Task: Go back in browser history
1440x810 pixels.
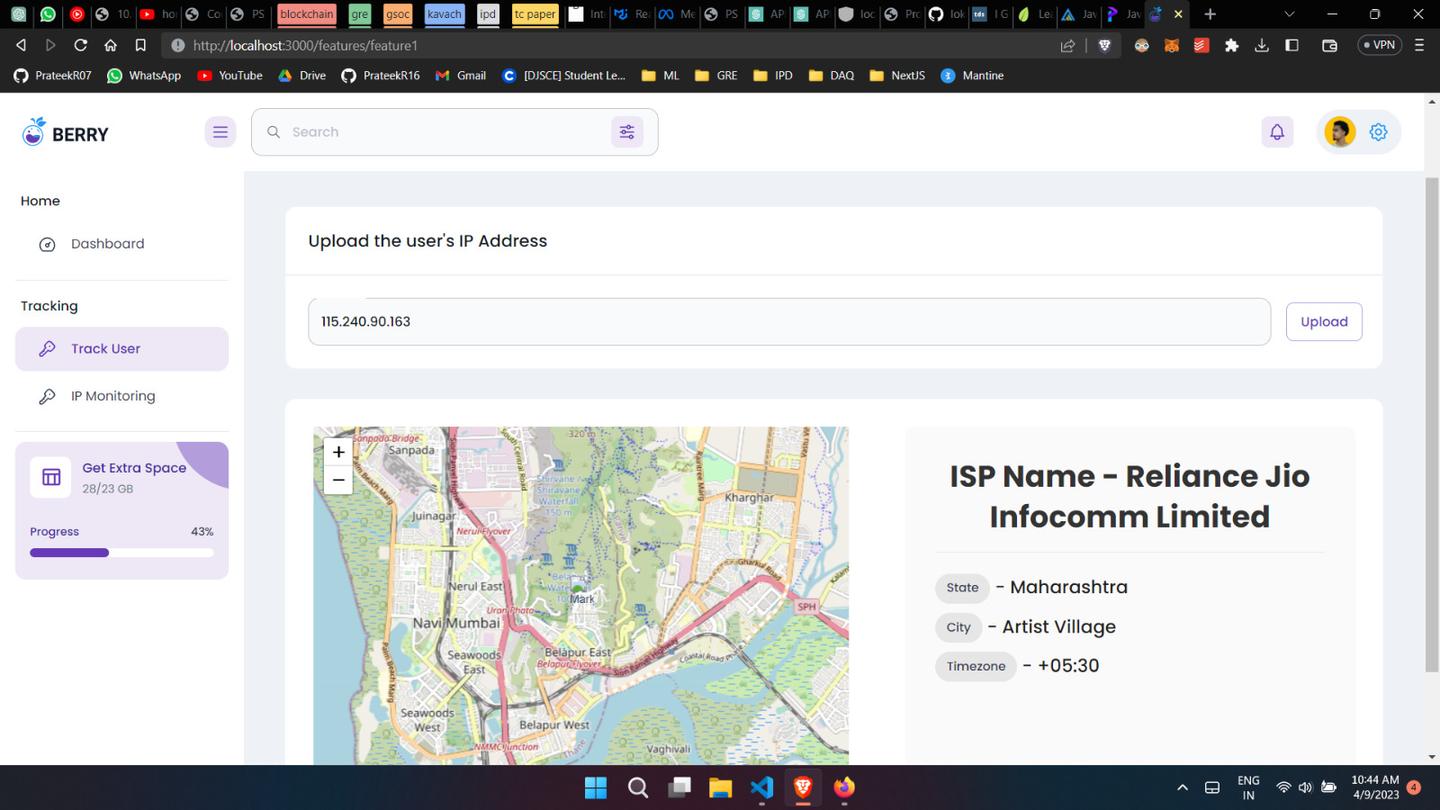Action: [21, 45]
